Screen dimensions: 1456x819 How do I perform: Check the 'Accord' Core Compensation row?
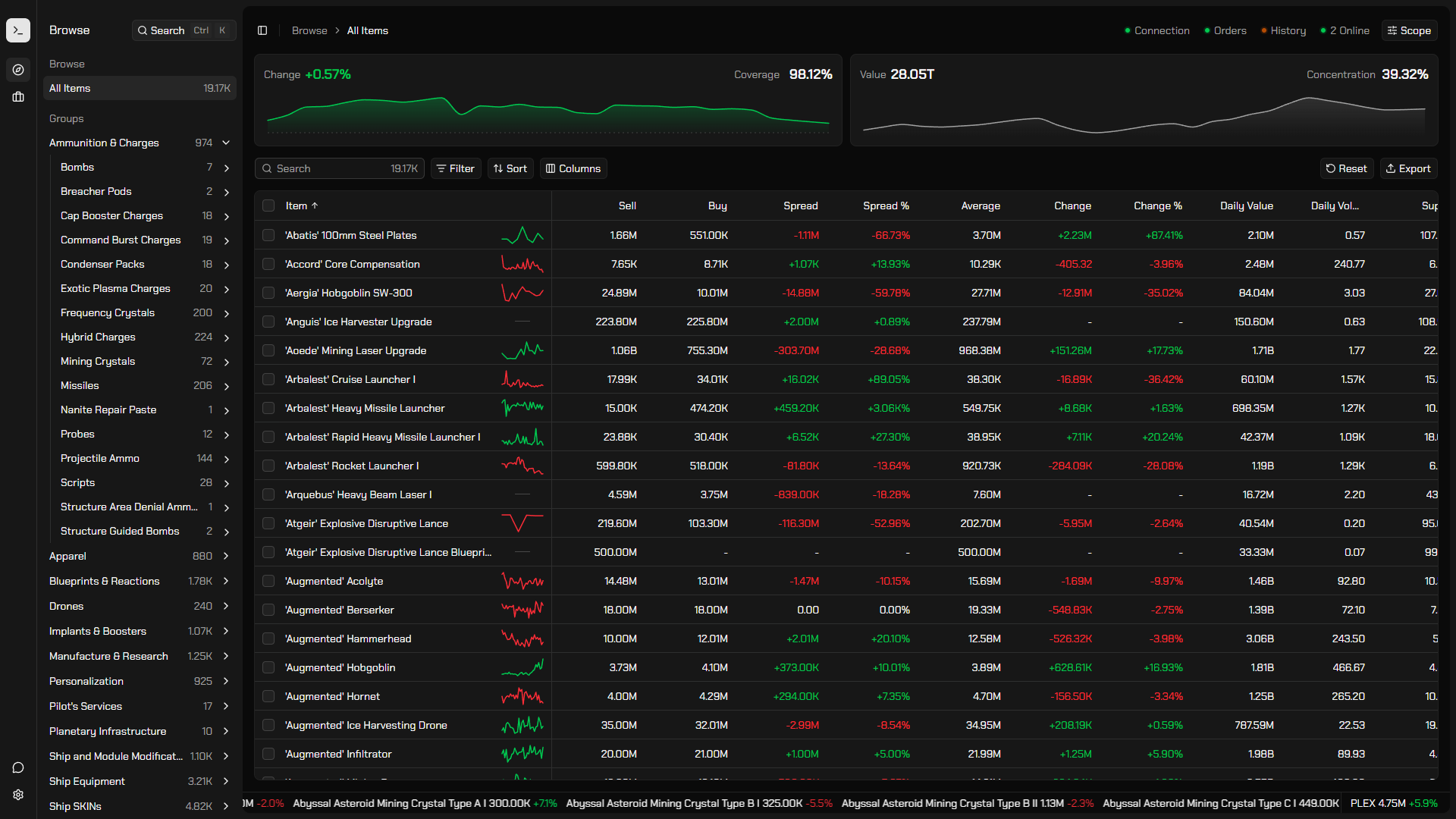[x=268, y=264]
